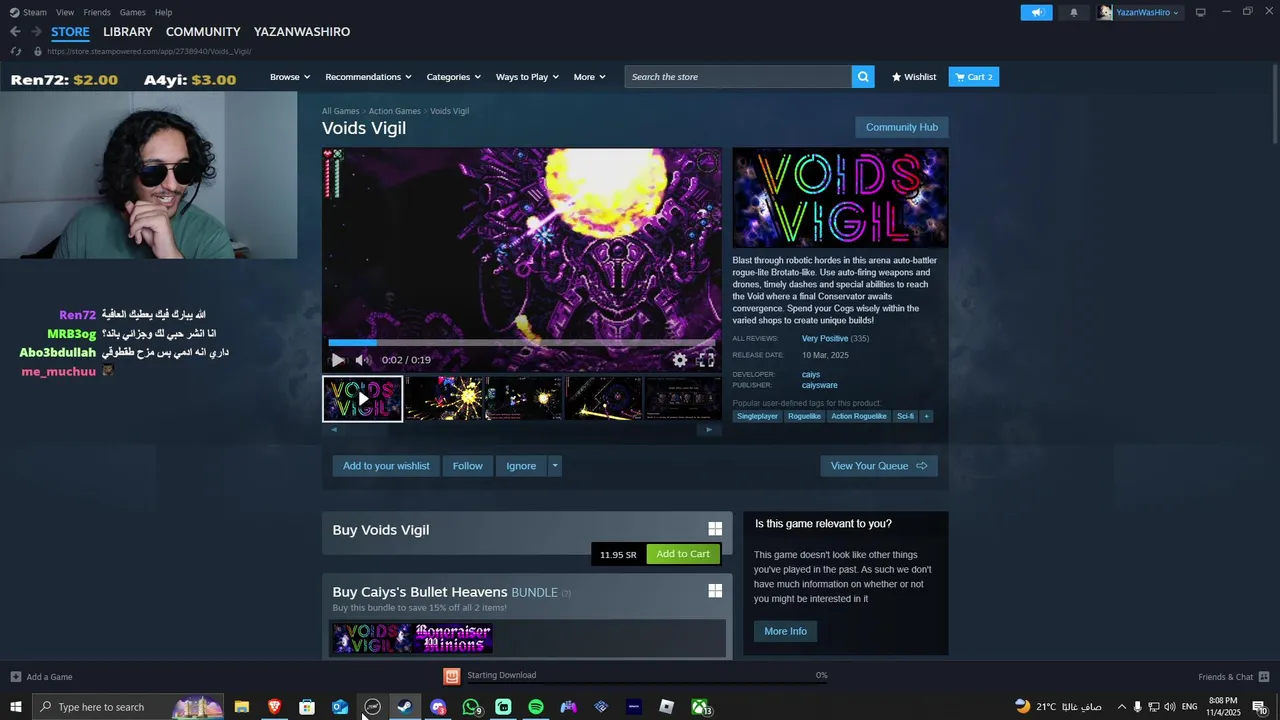Open Roblox from the taskbar
The width and height of the screenshot is (1280, 720).
667,707
